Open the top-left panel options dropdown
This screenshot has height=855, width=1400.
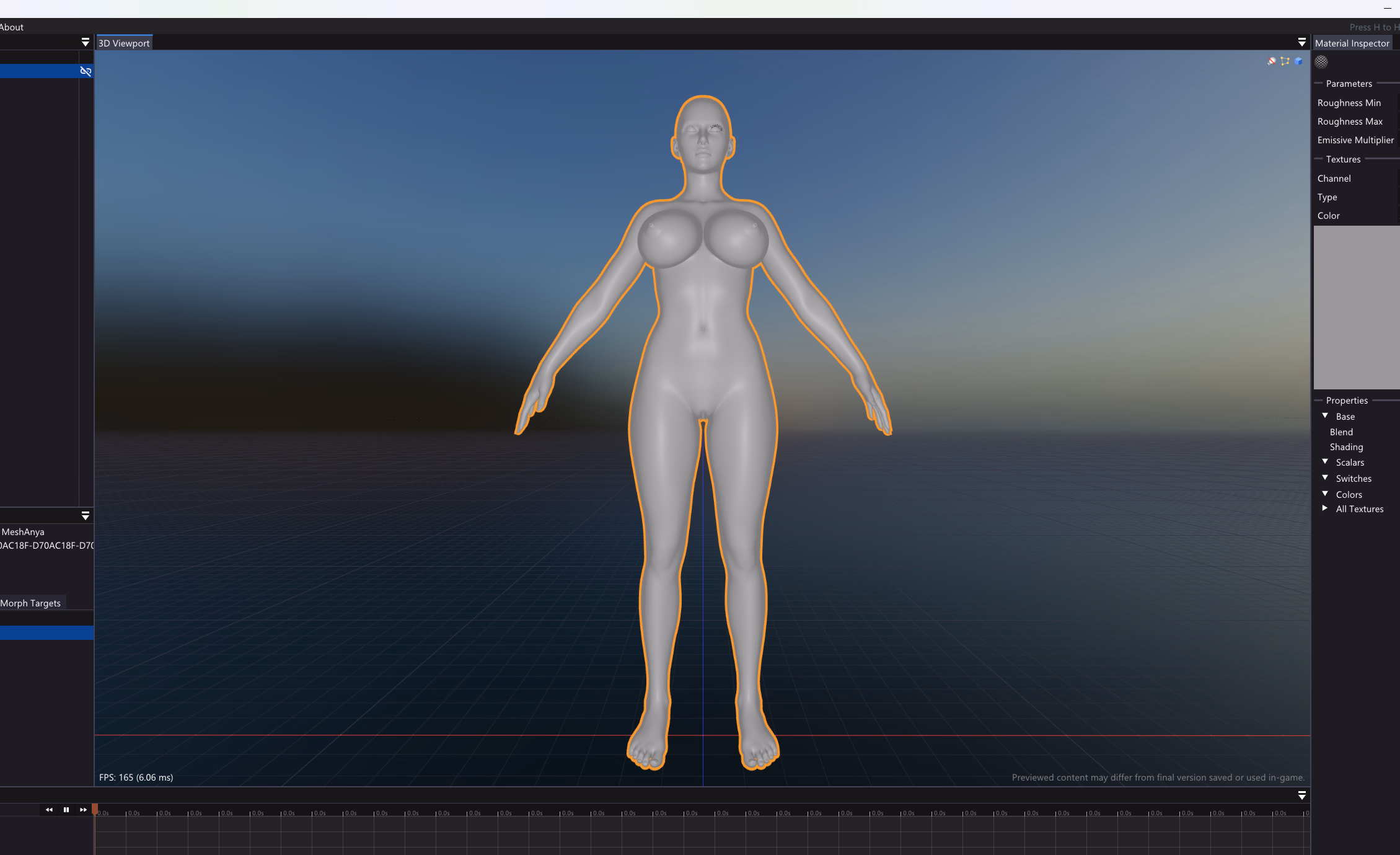[85, 42]
